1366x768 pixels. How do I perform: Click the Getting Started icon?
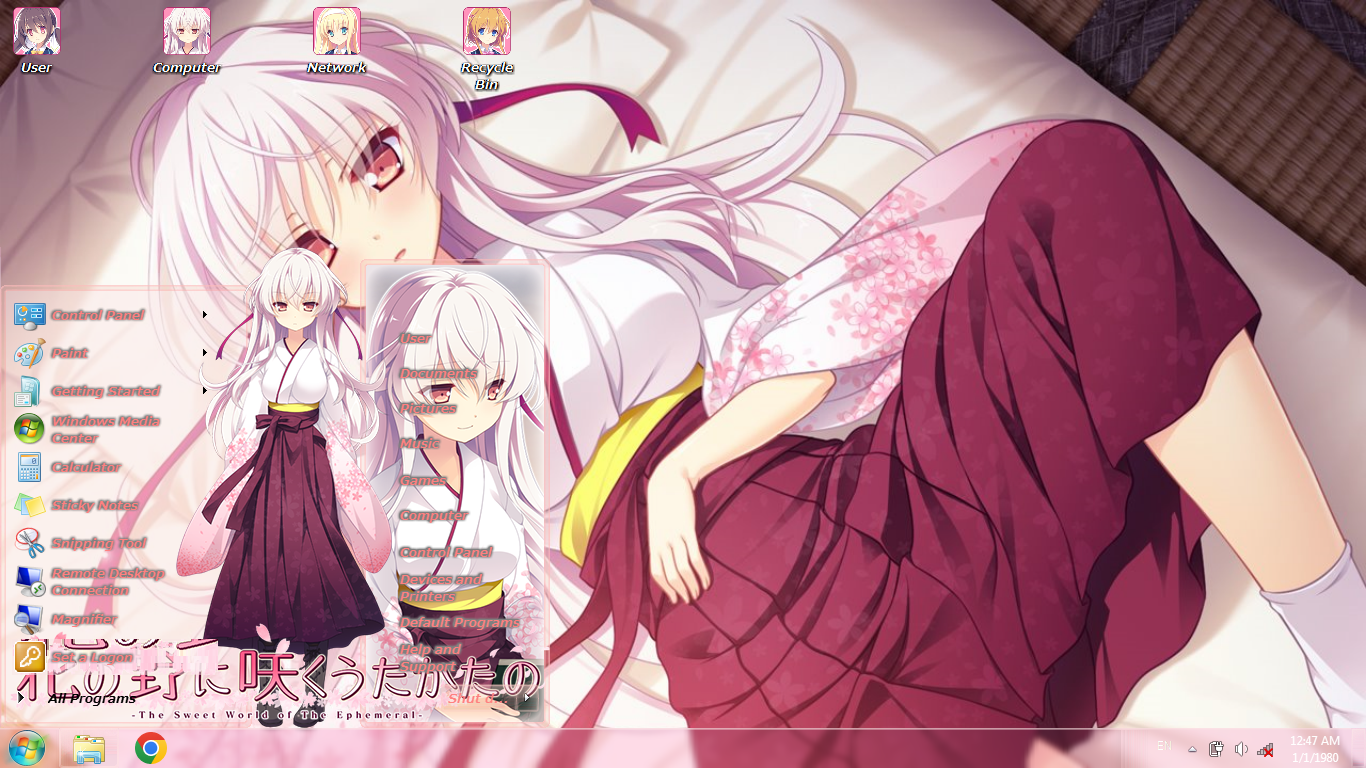tap(29, 391)
